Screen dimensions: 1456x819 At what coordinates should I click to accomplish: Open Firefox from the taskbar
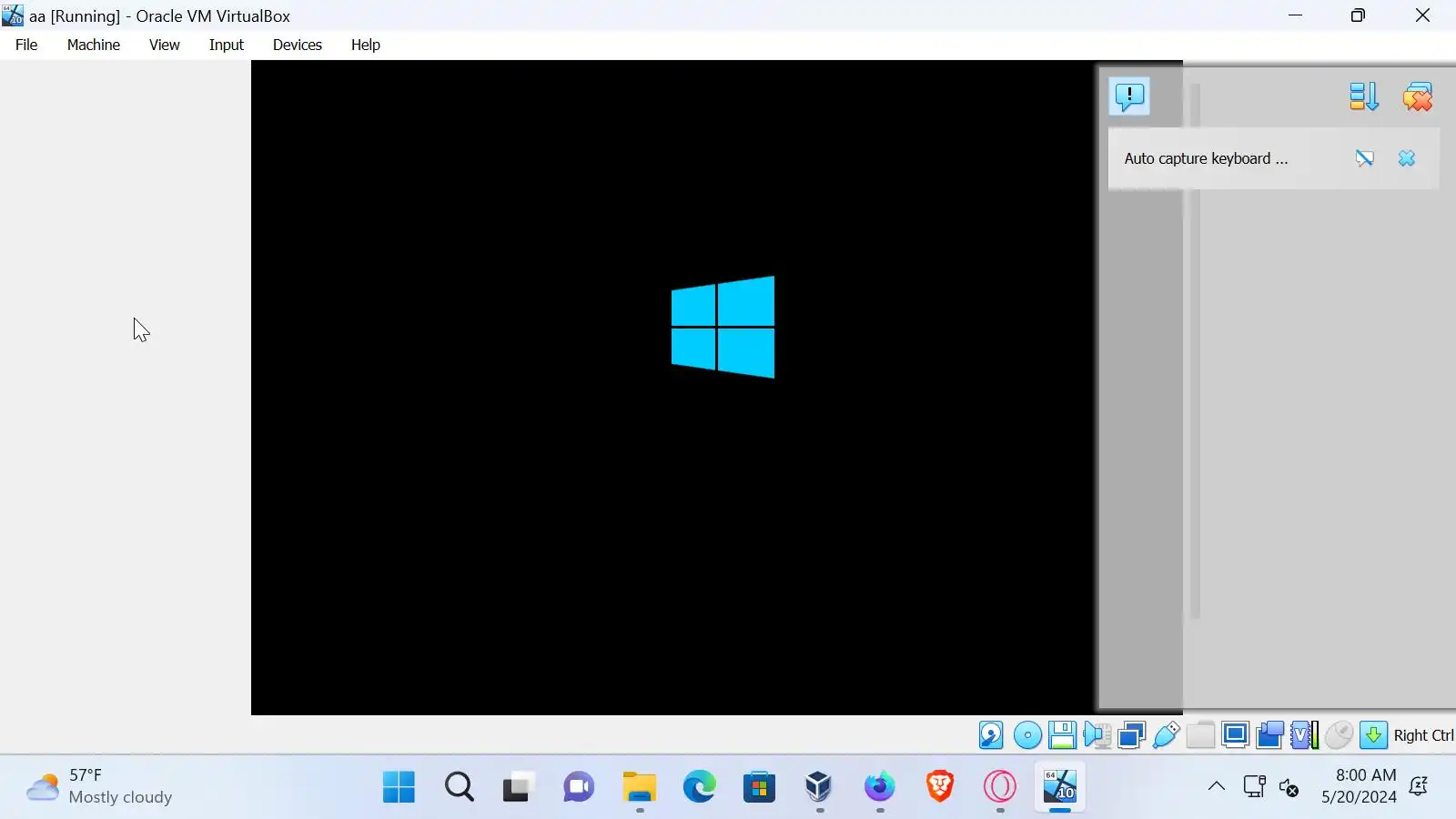(880, 787)
